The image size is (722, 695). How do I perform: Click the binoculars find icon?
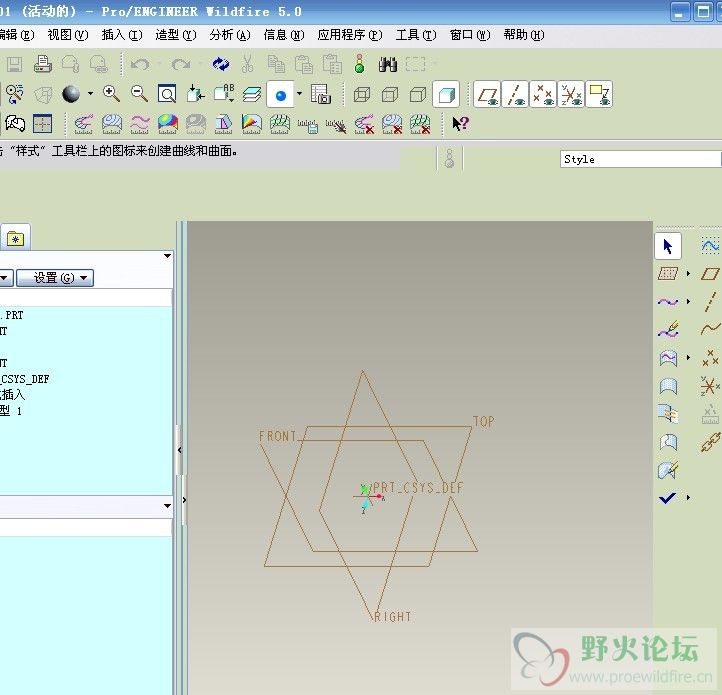tap(388, 64)
